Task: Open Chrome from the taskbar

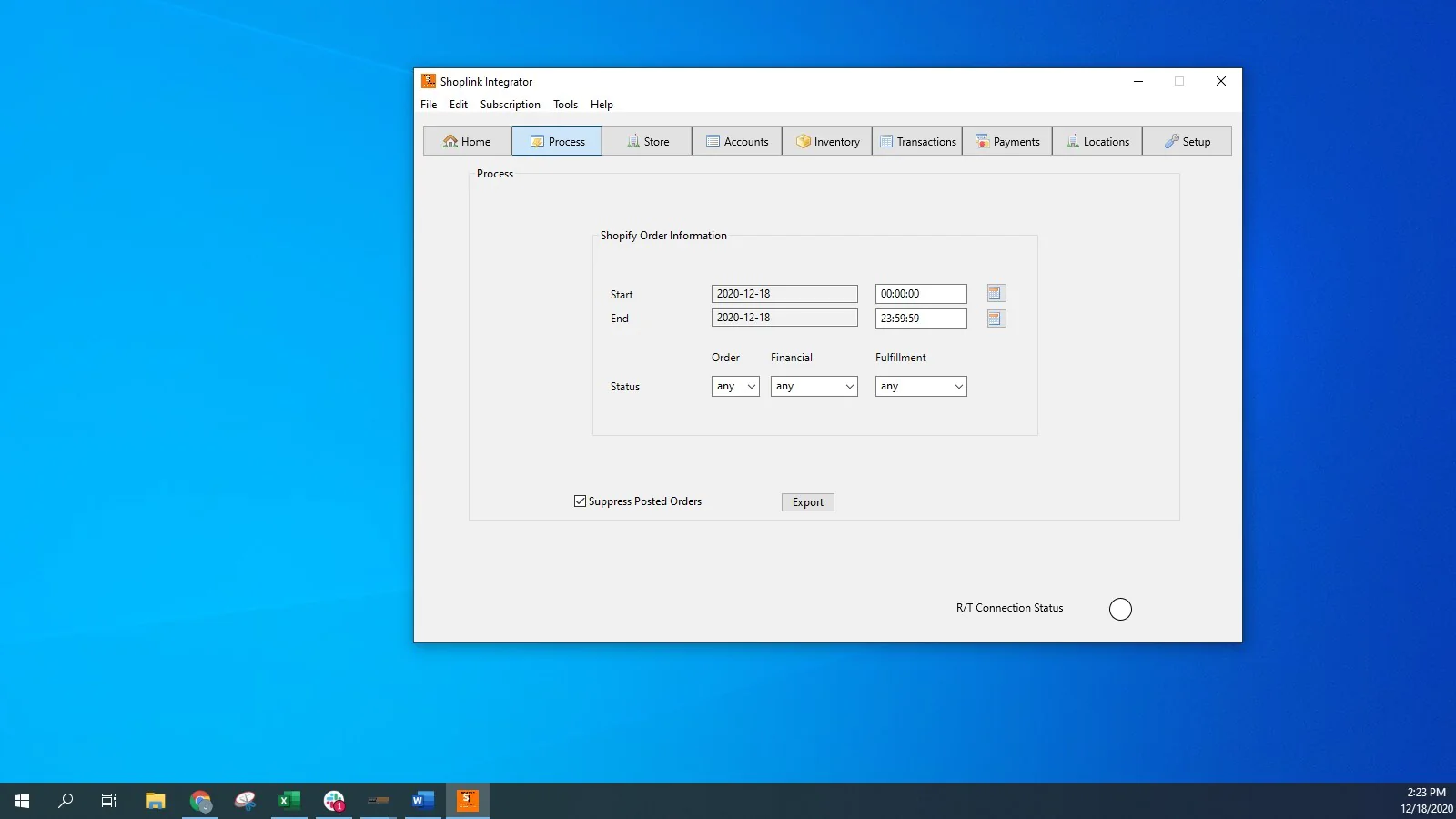Action: click(200, 801)
